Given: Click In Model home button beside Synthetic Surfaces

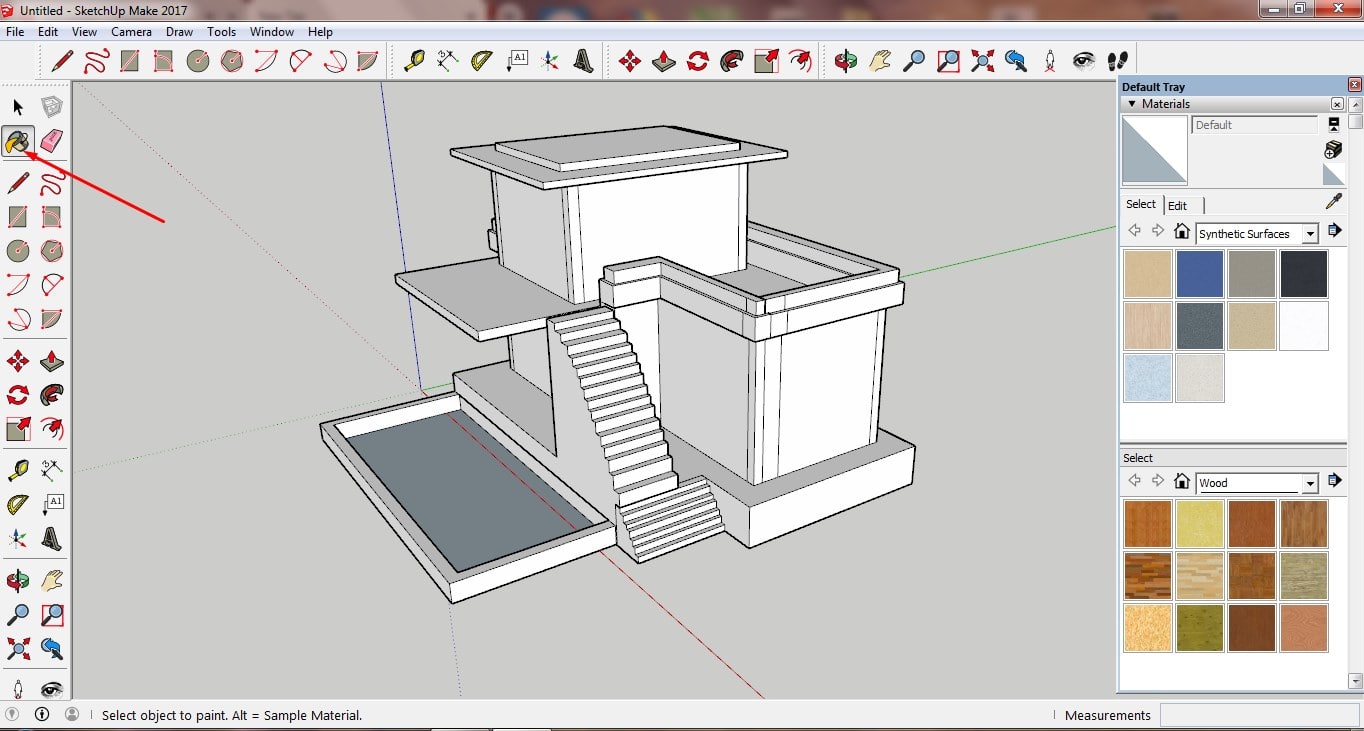Looking at the screenshot, I should (x=1182, y=232).
